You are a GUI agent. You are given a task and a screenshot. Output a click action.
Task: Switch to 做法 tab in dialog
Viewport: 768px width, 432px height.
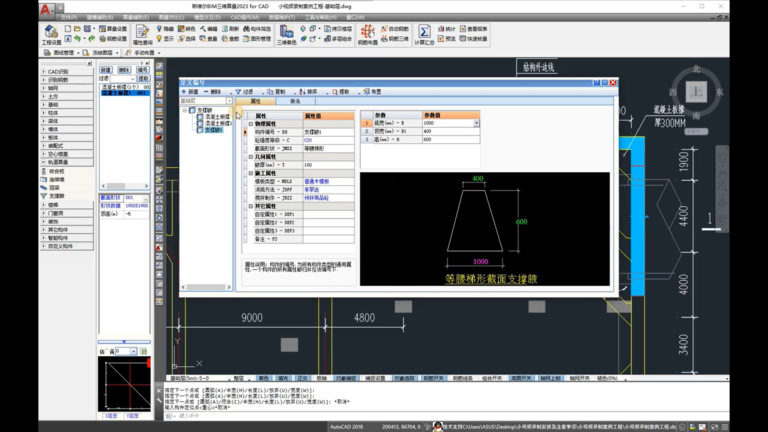[295, 101]
